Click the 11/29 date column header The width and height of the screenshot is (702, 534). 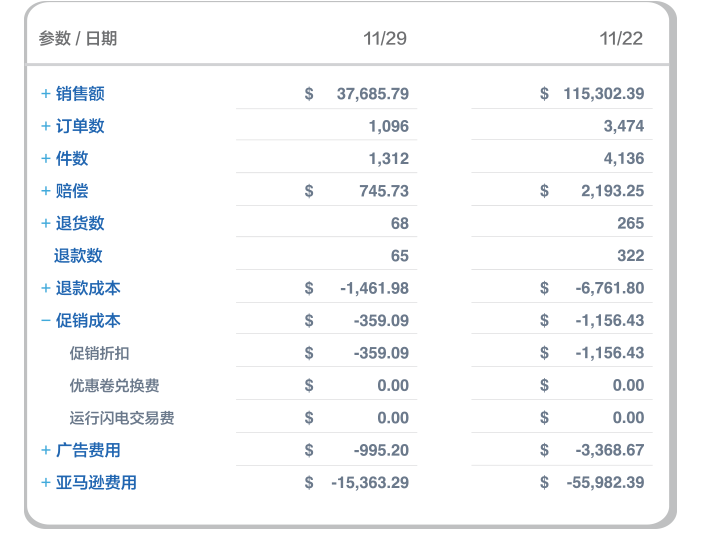385,39
